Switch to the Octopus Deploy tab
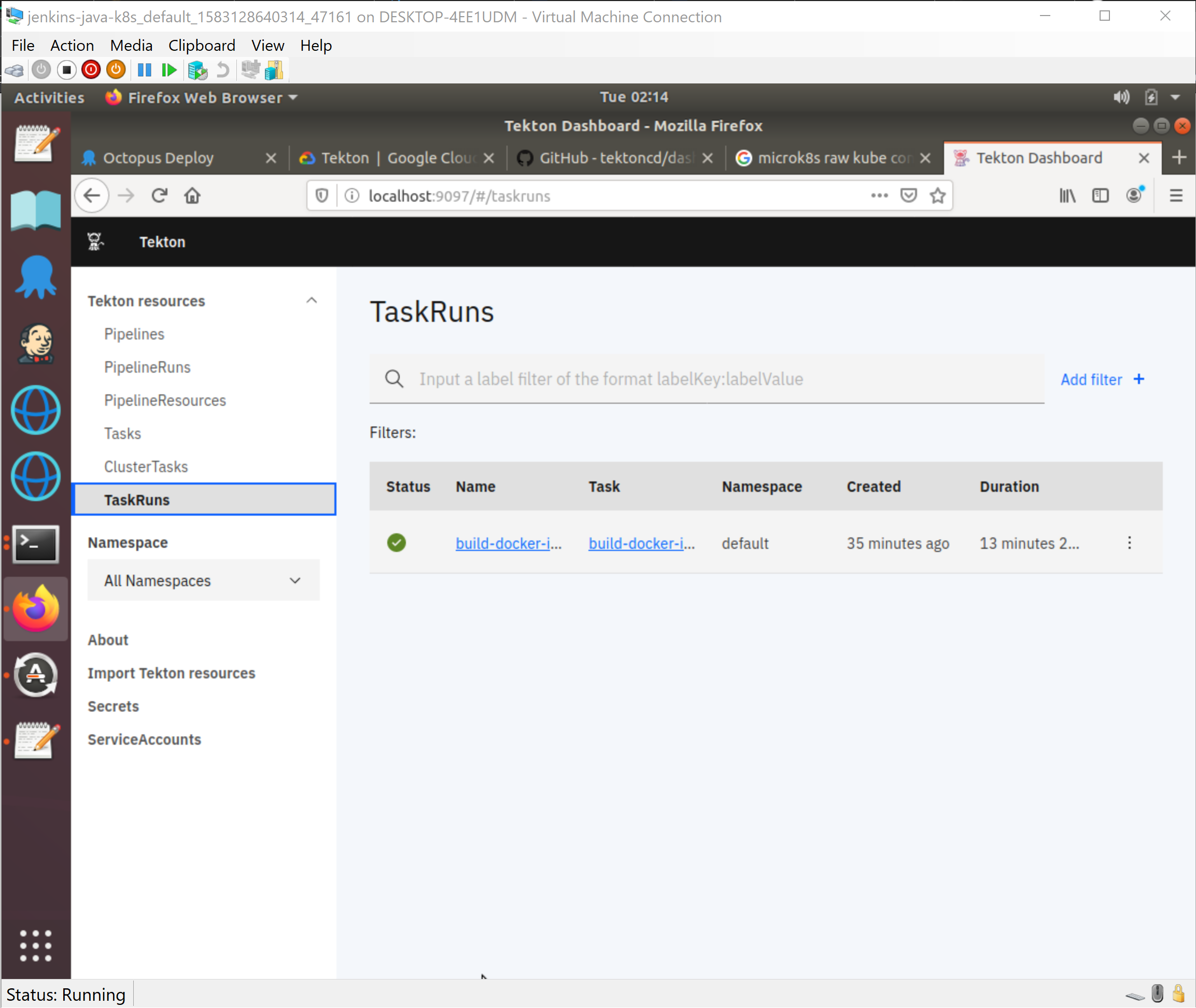The height and width of the screenshot is (1008, 1196). click(158, 158)
